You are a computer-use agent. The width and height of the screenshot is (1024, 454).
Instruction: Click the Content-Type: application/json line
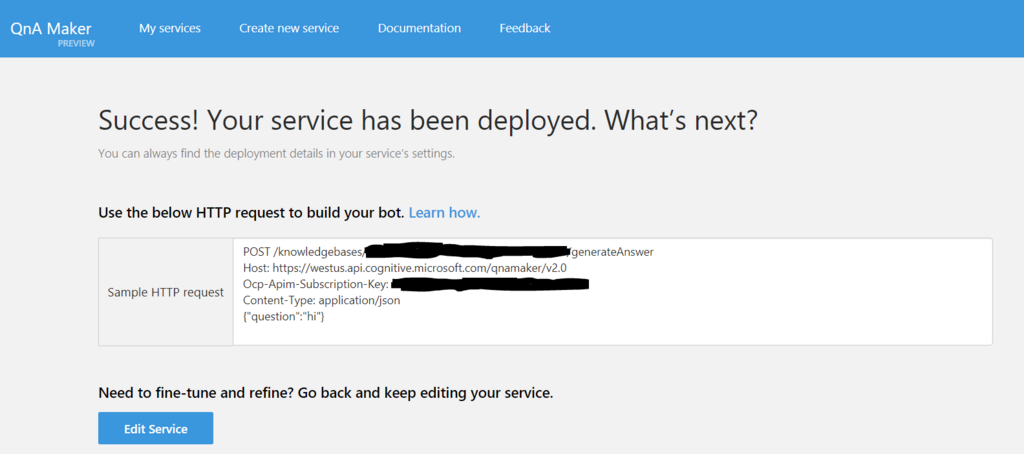click(x=322, y=300)
